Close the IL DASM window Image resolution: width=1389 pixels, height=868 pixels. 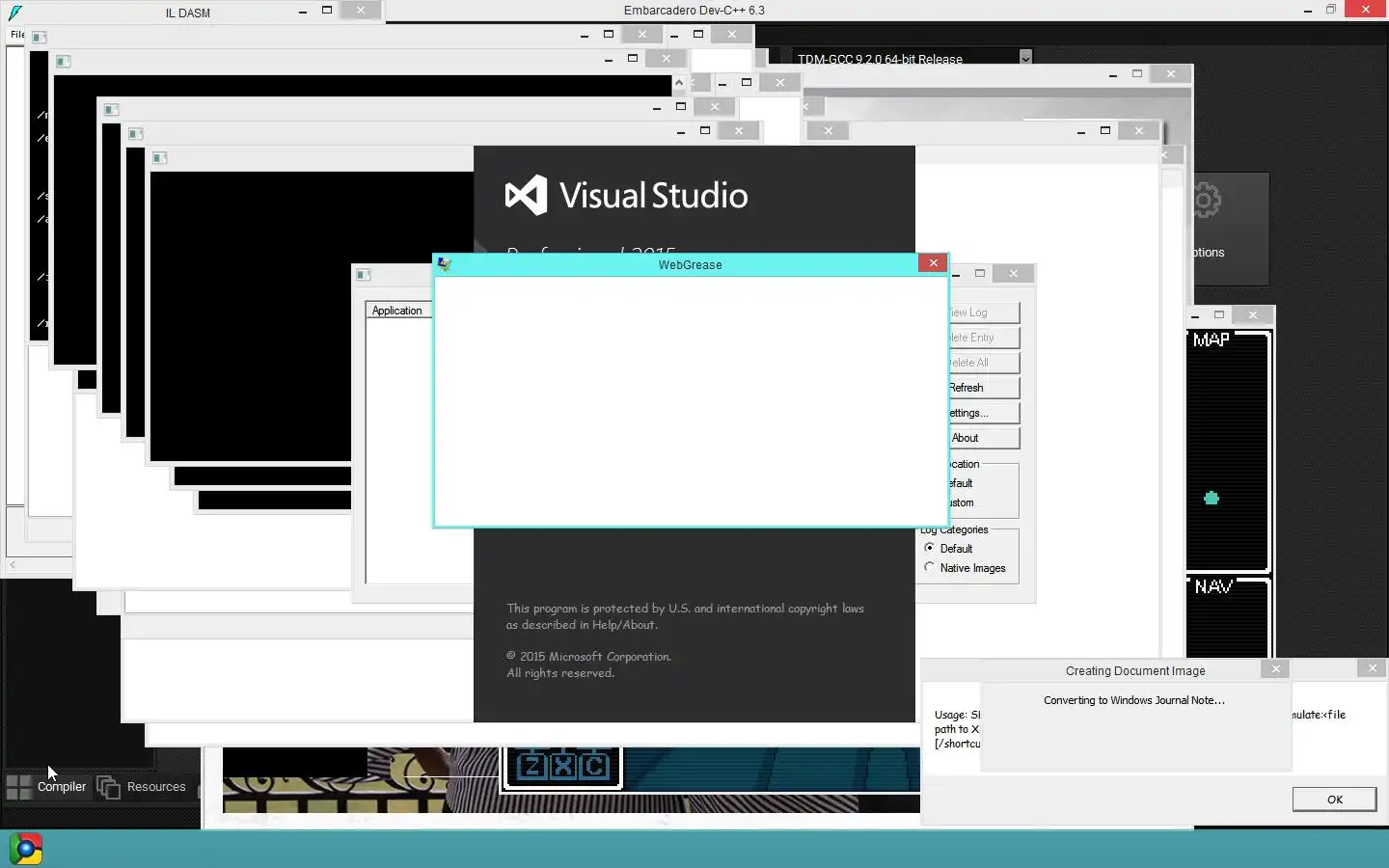point(361,10)
